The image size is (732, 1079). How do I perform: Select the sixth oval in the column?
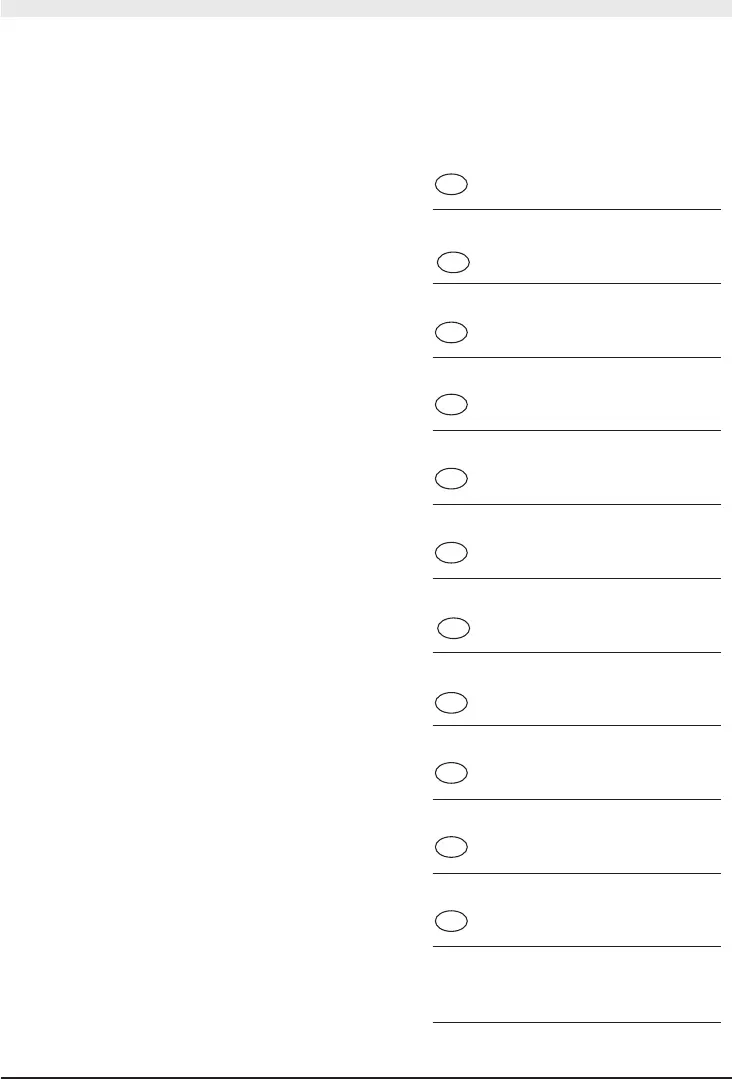click(451, 553)
